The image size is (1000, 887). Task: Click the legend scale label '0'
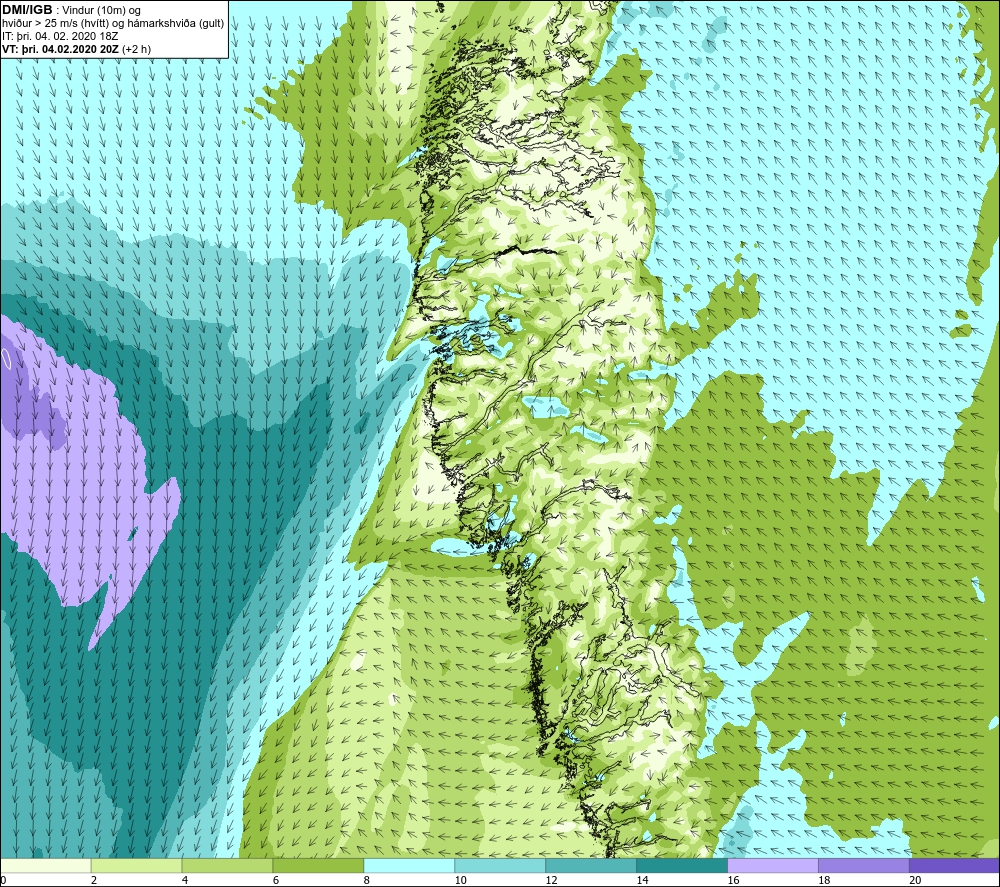[3, 880]
